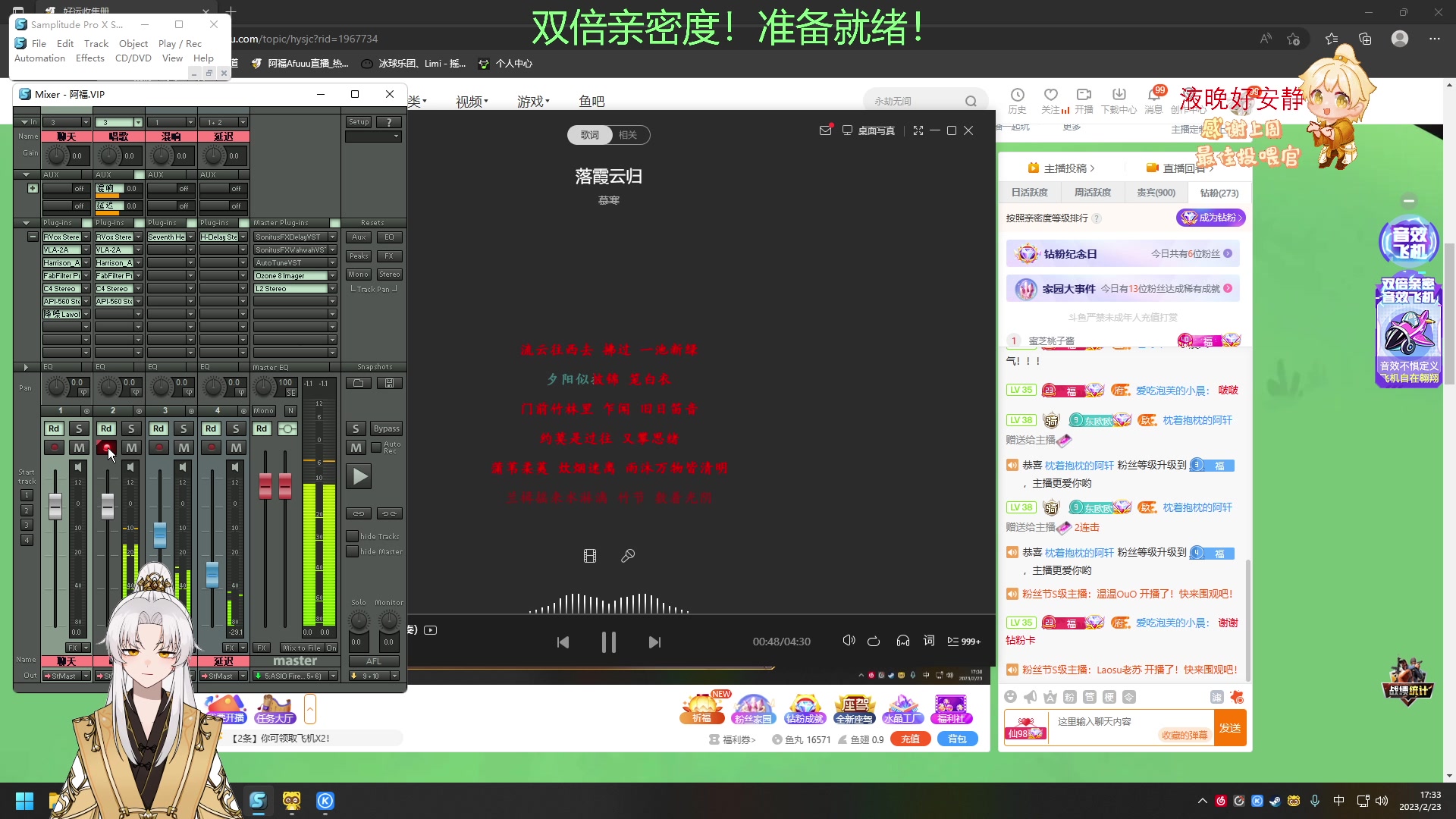Expand the EQ section triangle
Screen dimensions: 1456x819
pyautogui.click(x=26, y=367)
